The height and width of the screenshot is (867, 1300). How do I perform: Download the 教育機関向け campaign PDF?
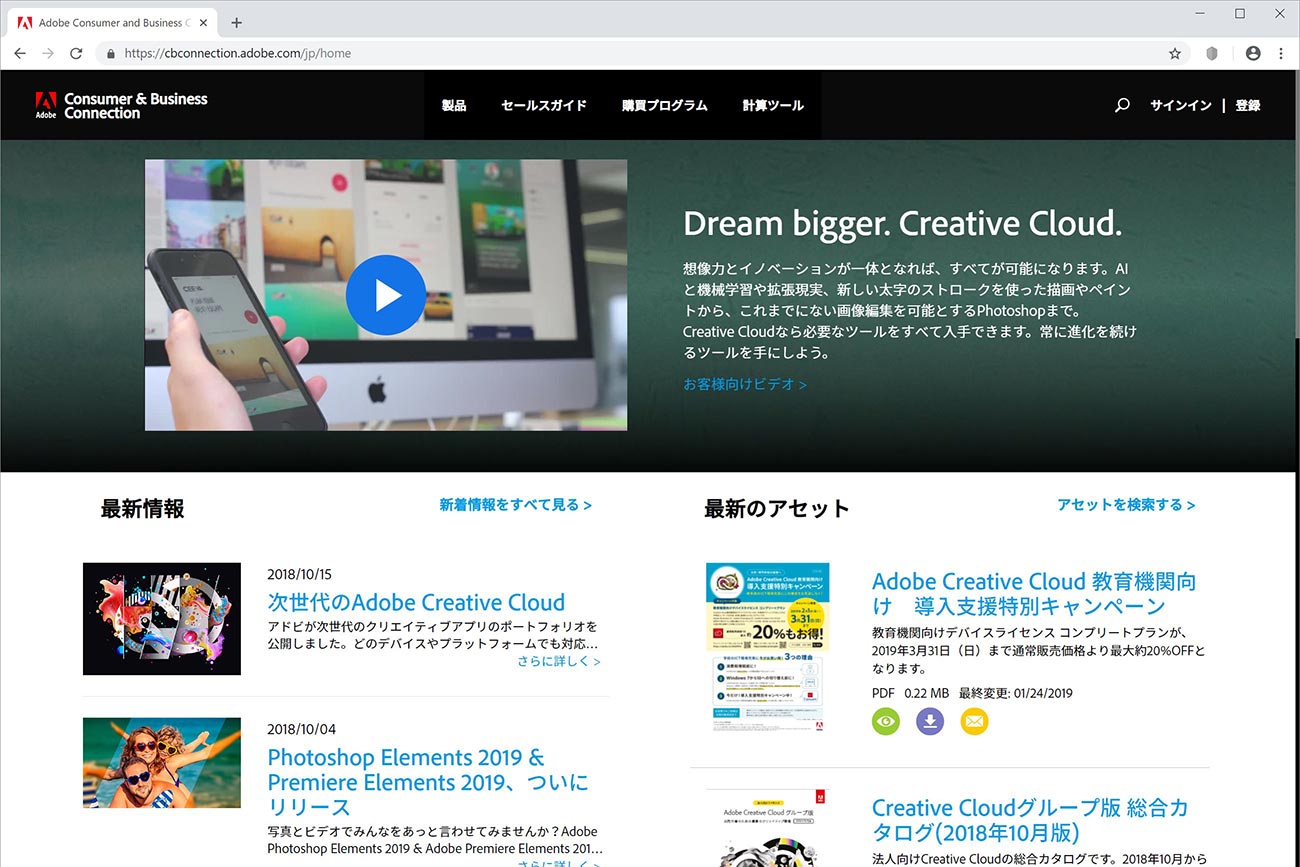click(x=930, y=721)
